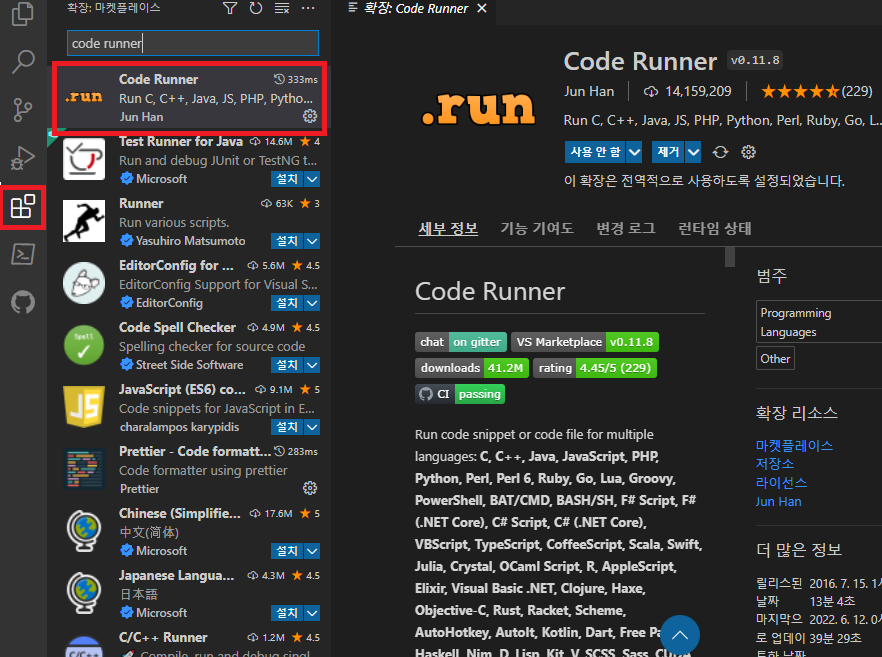Install Japanese Language Pack with 설치

point(287,612)
